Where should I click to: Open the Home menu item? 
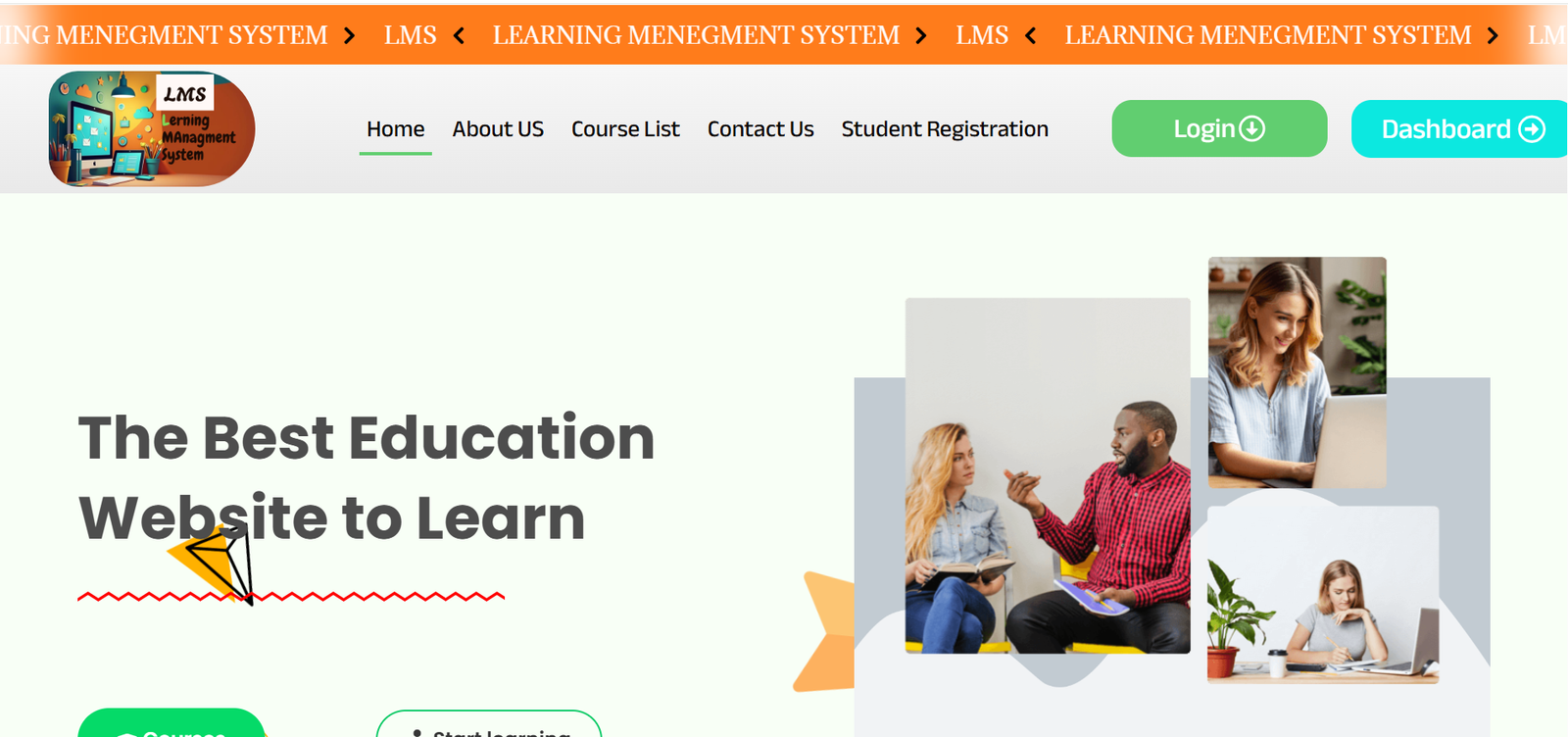pos(396,129)
